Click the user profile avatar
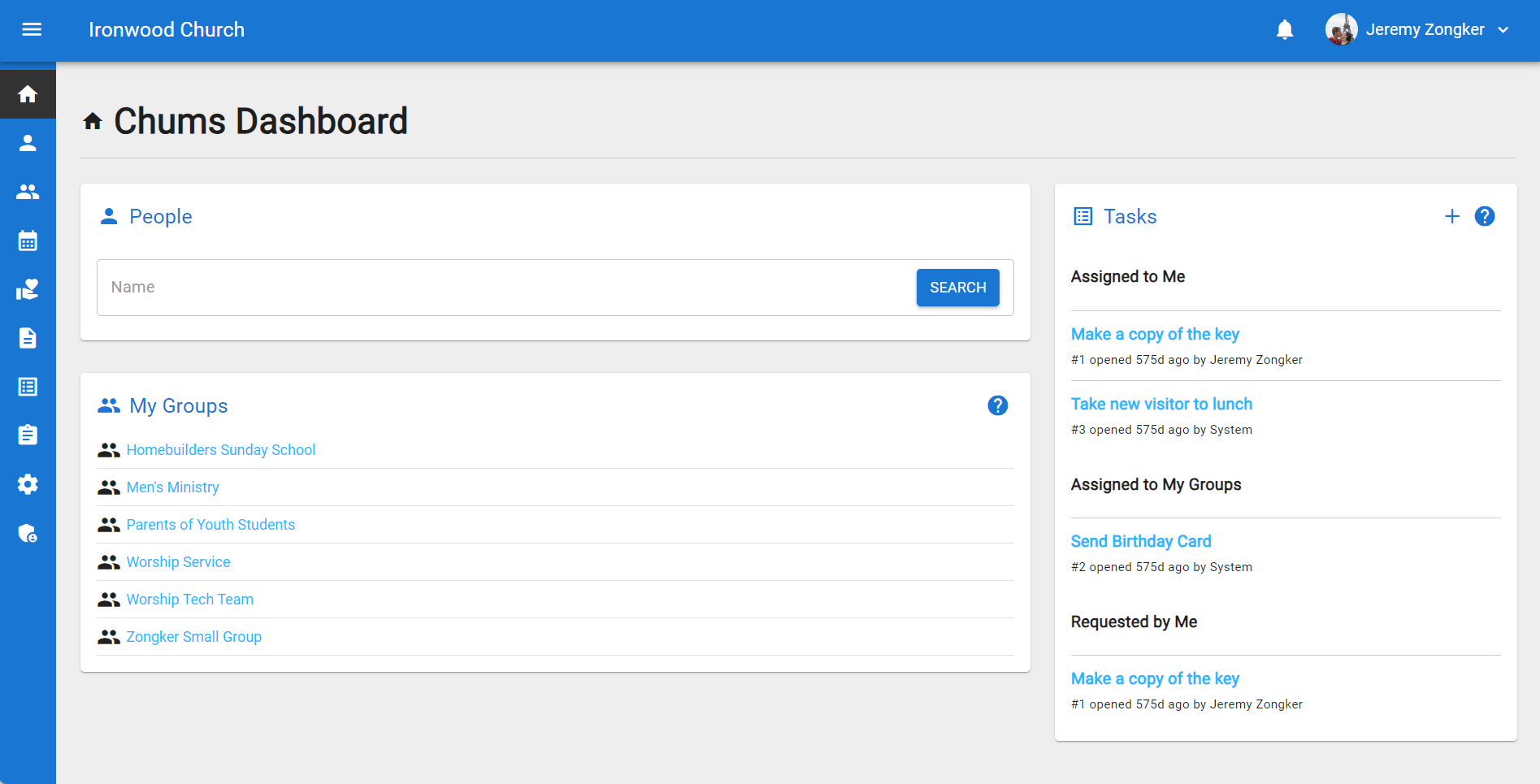This screenshot has height=784, width=1540. click(1341, 30)
